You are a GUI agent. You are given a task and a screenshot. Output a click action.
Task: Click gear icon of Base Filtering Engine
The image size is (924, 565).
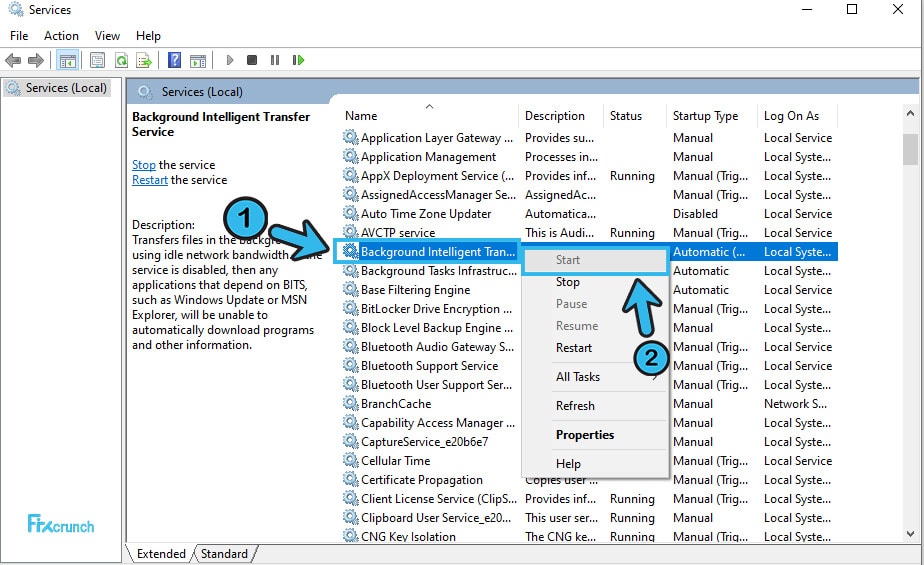coord(351,289)
